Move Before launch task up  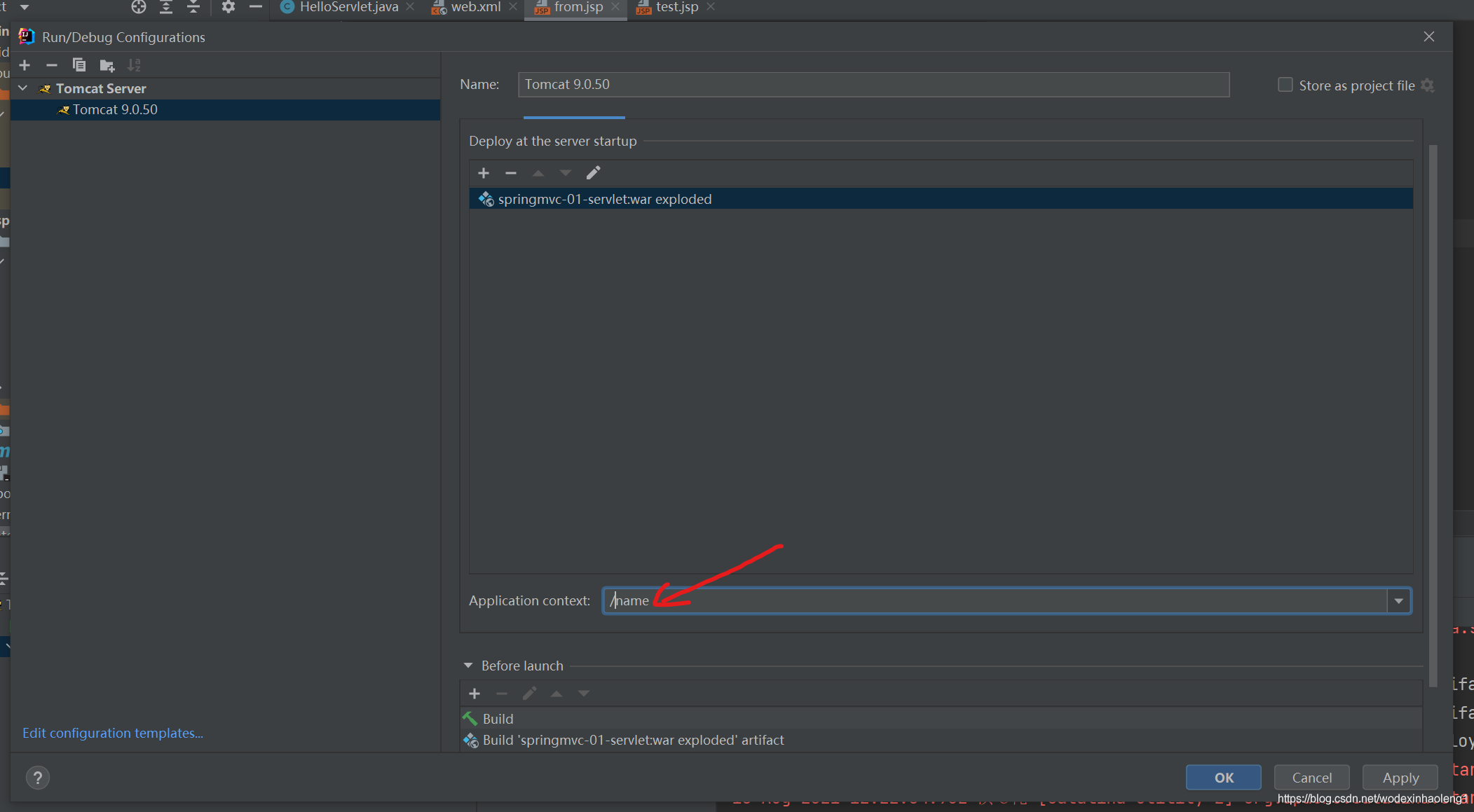pos(557,694)
